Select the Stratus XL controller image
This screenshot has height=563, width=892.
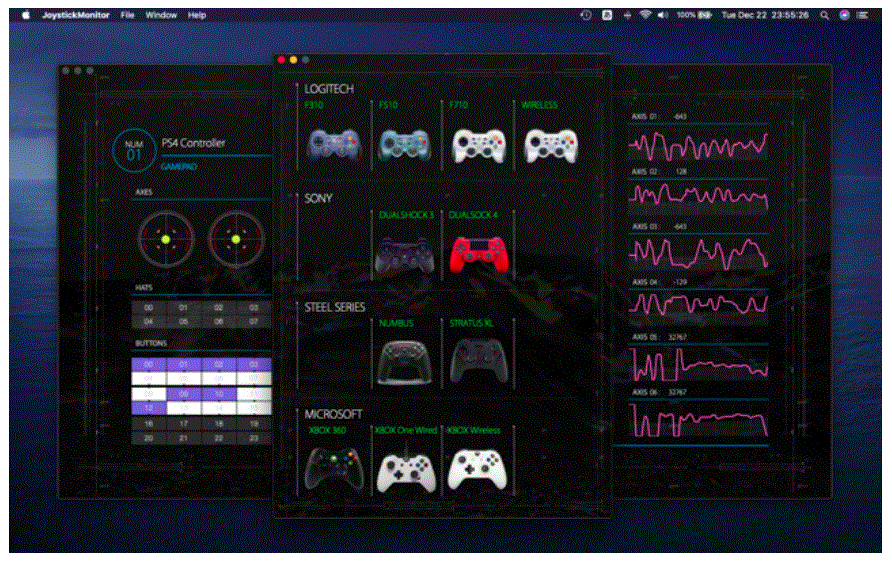[x=478, y=361]
